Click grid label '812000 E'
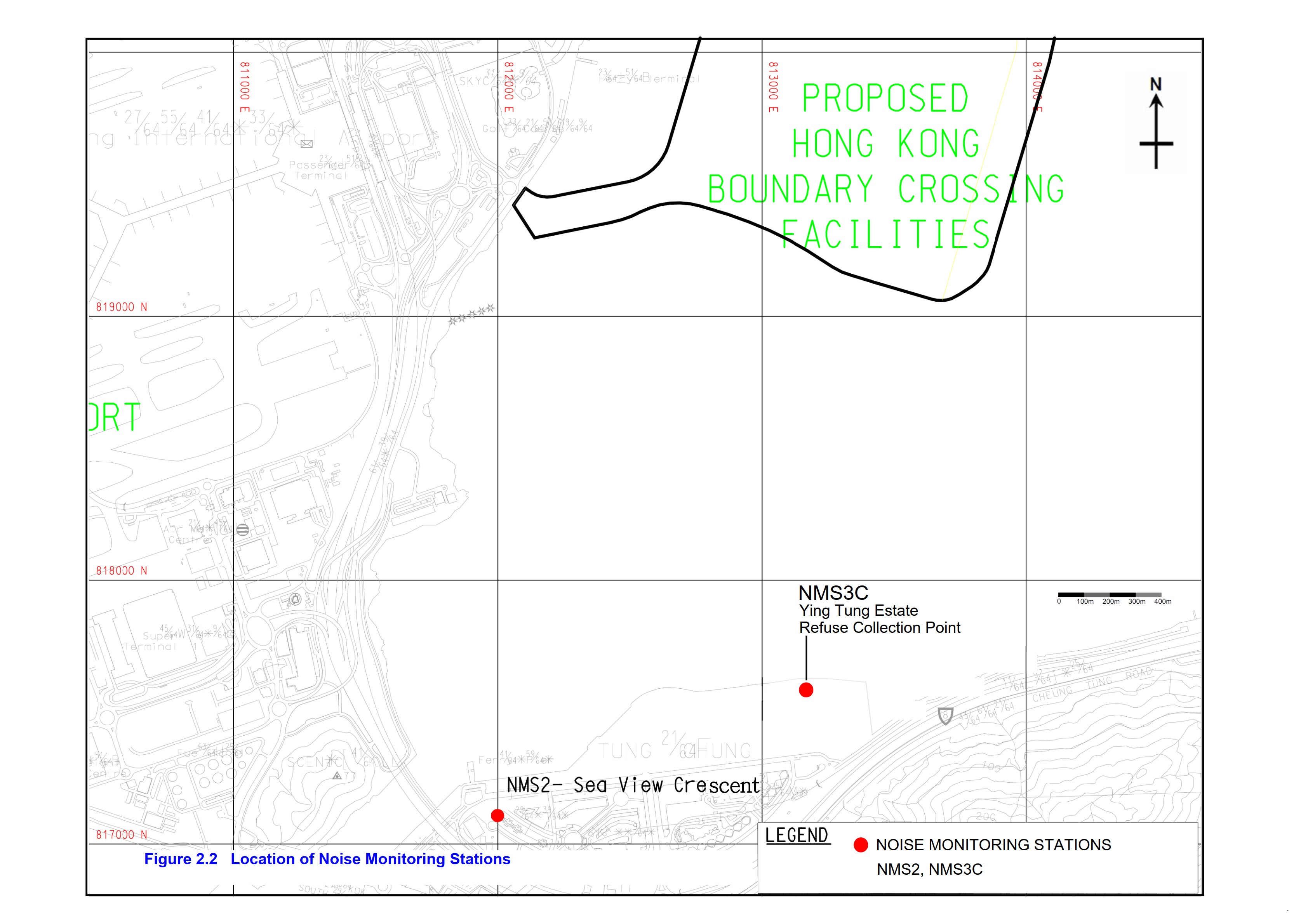The image size is (1308, 924). click(x=509, y=87)
